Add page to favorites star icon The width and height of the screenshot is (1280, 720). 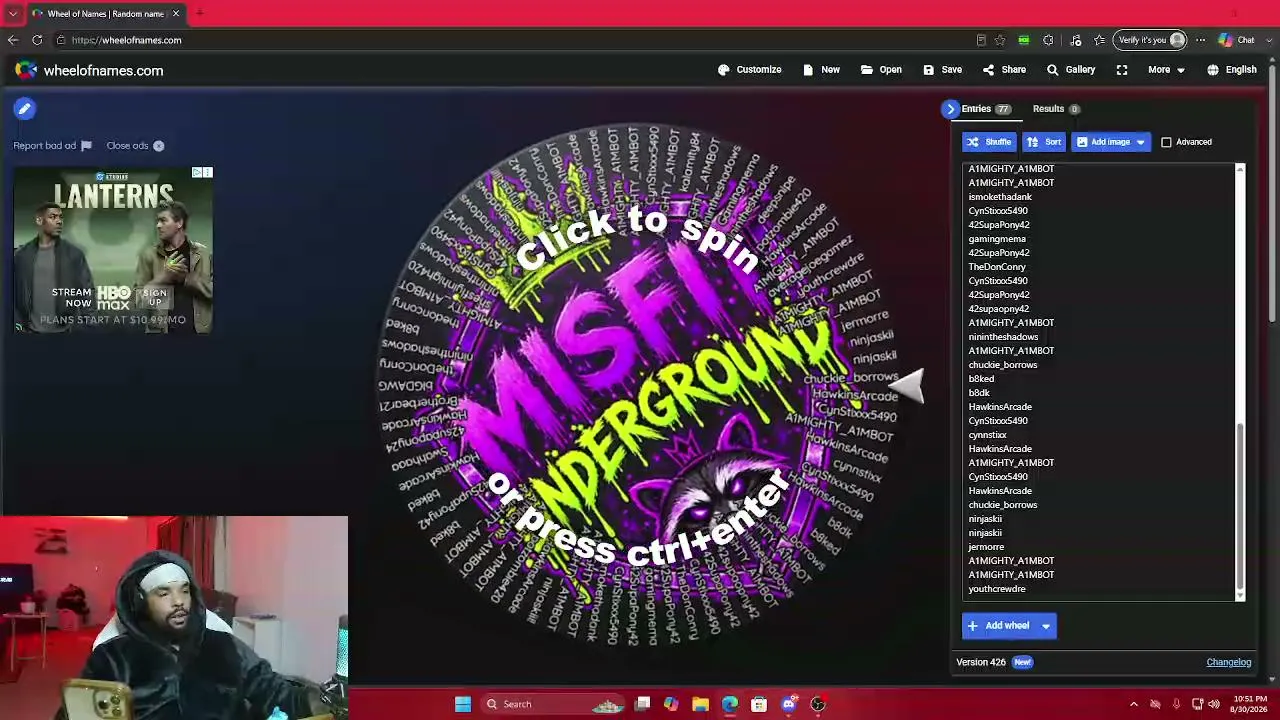click(x=999, y=40)
